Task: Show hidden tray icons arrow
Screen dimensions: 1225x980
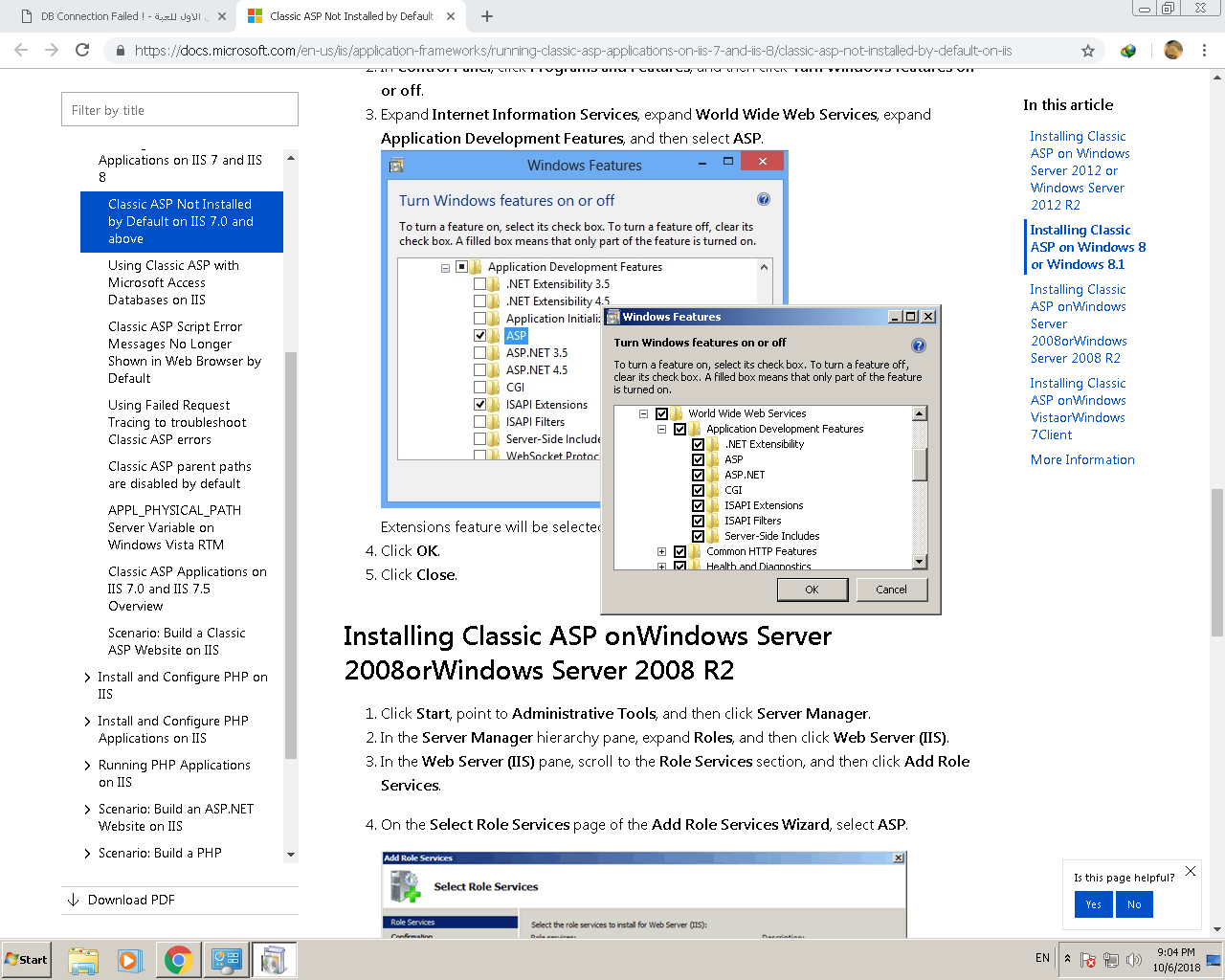Action: [x=1067, y=958]
